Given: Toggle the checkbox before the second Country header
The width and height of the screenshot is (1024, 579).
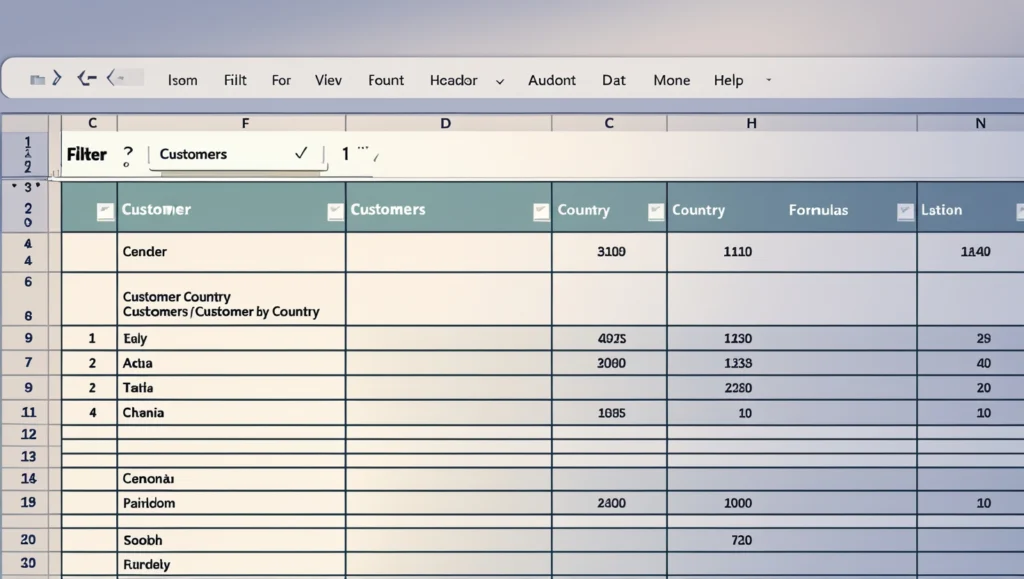Looking at the screenshot, I should click(x=656, y=211).
